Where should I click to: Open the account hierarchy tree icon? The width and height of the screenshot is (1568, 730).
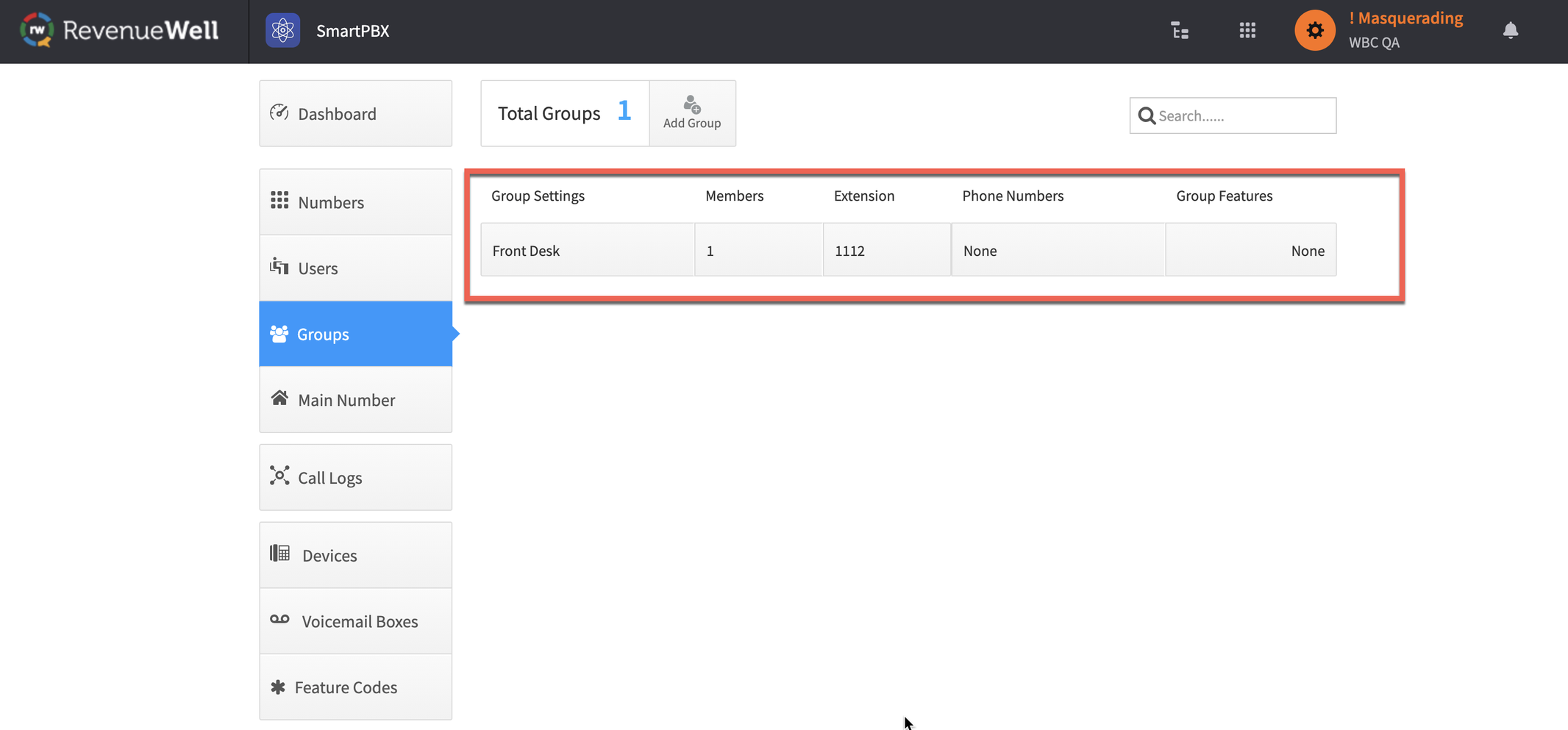(x=1180, y=31)
